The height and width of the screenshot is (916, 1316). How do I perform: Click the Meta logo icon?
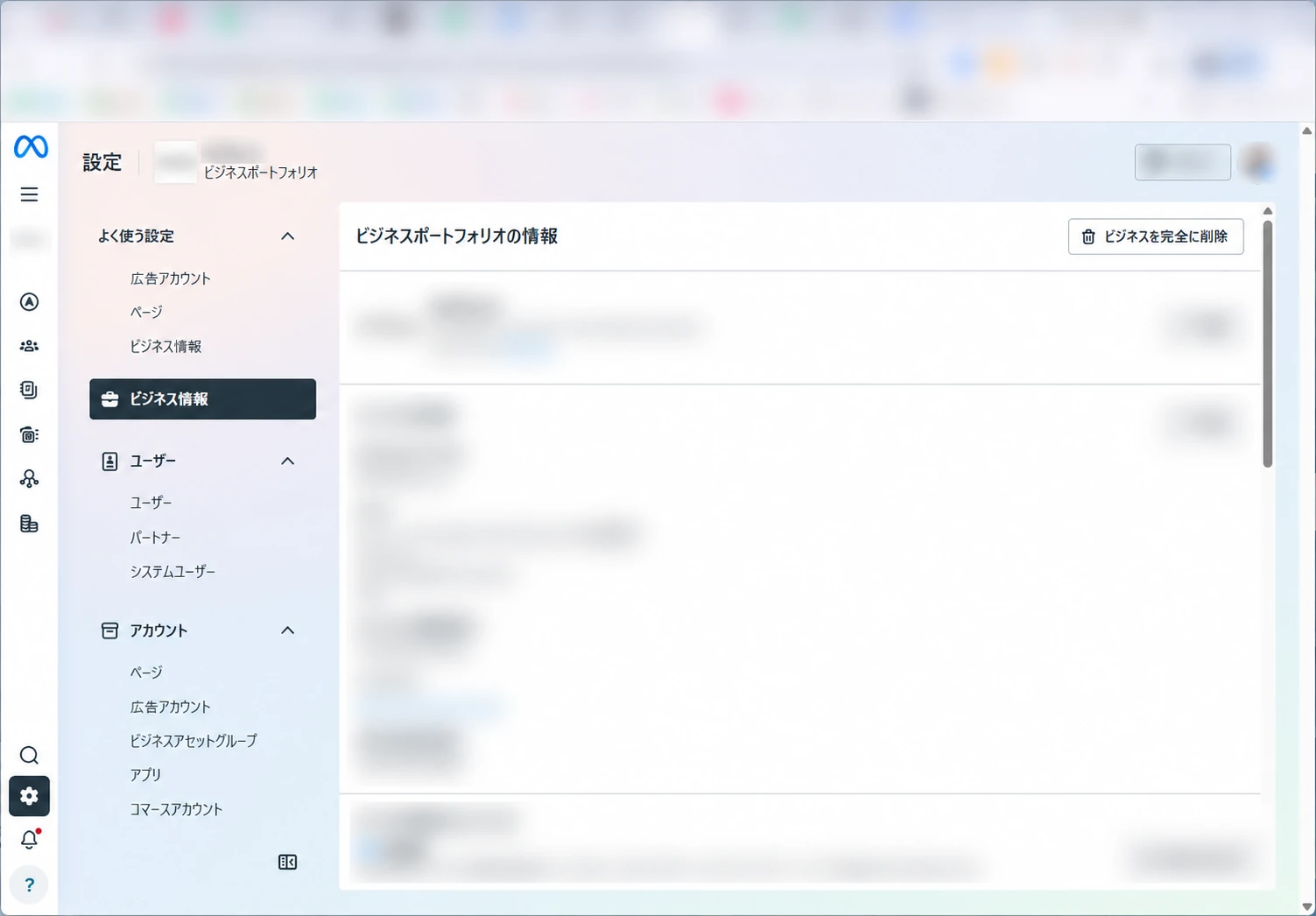point(31,146)
